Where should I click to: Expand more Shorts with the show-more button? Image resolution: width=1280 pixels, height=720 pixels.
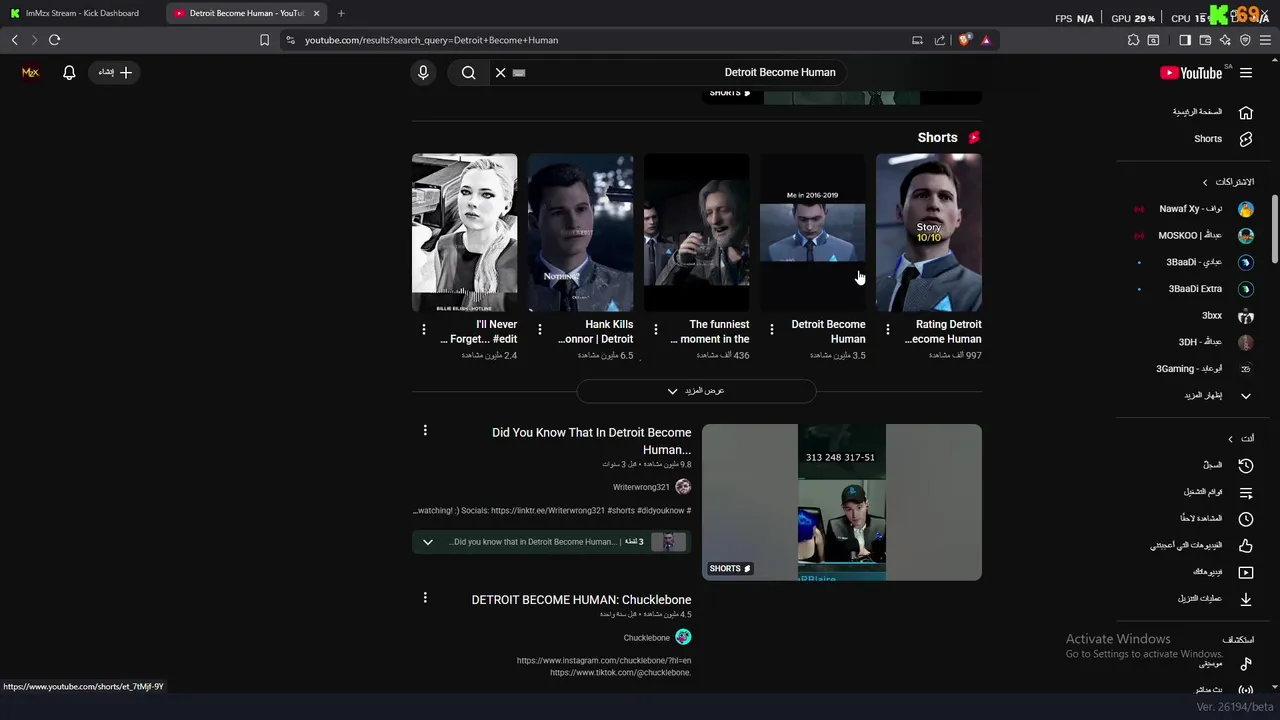(x=696, y=391)
